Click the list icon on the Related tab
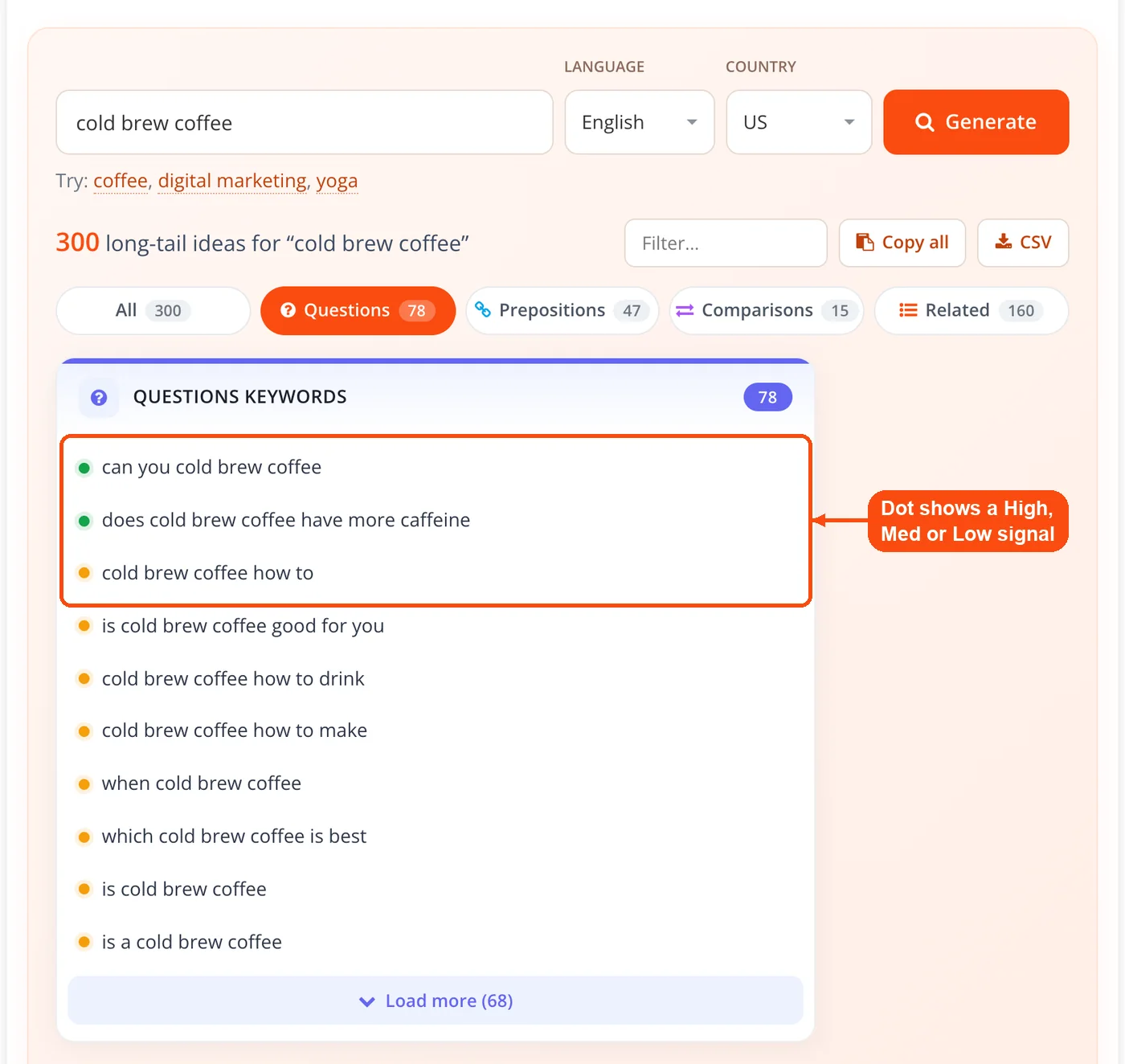Viewport: 1125px width, 1064px height. [908, 310]
